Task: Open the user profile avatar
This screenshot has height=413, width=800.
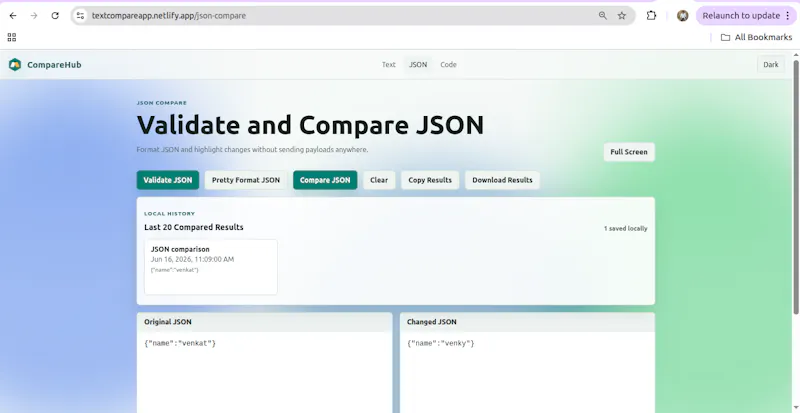Action: 683,15
